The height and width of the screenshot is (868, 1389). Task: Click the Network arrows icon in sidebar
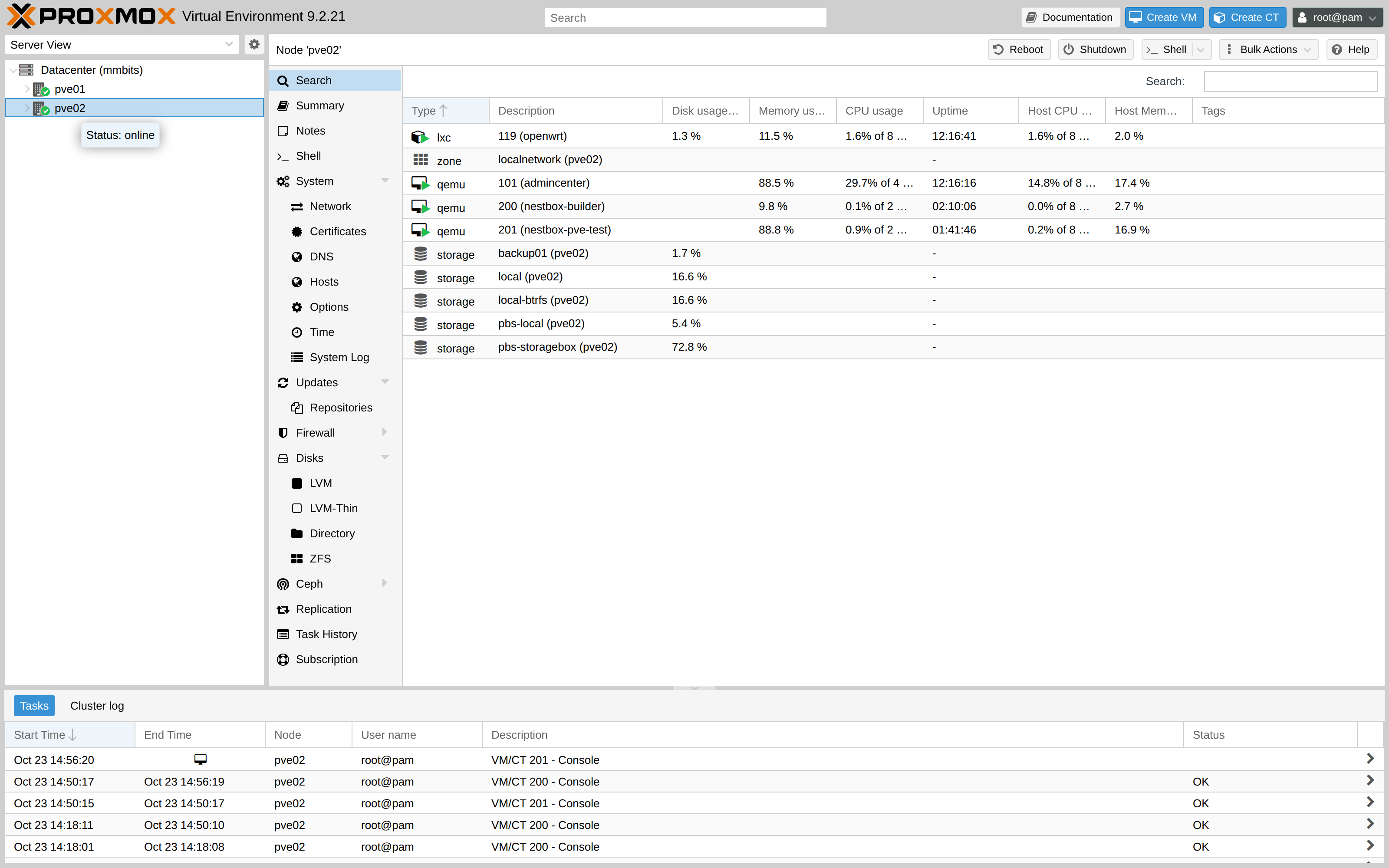tap(297, 207)
